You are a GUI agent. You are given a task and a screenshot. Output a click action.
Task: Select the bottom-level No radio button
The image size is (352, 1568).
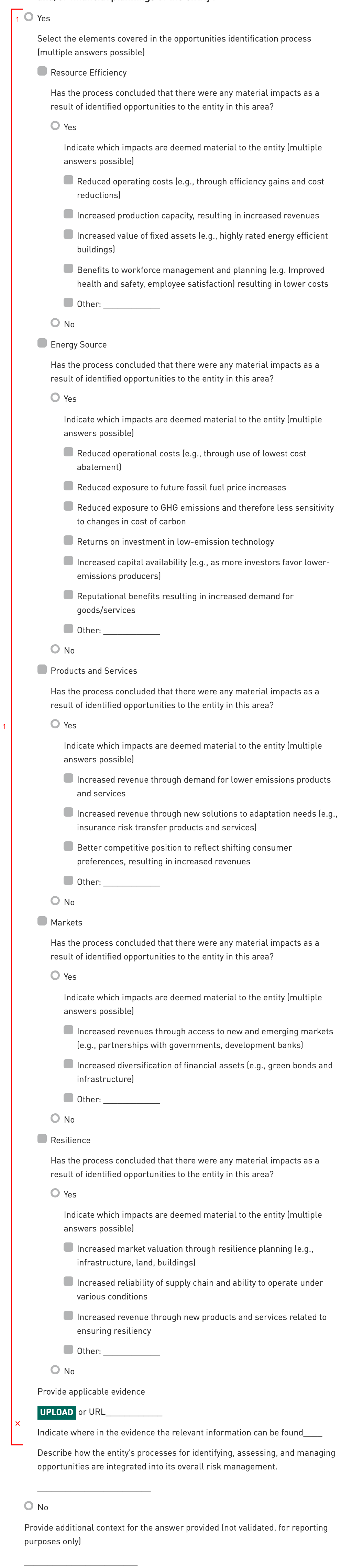29,1506
